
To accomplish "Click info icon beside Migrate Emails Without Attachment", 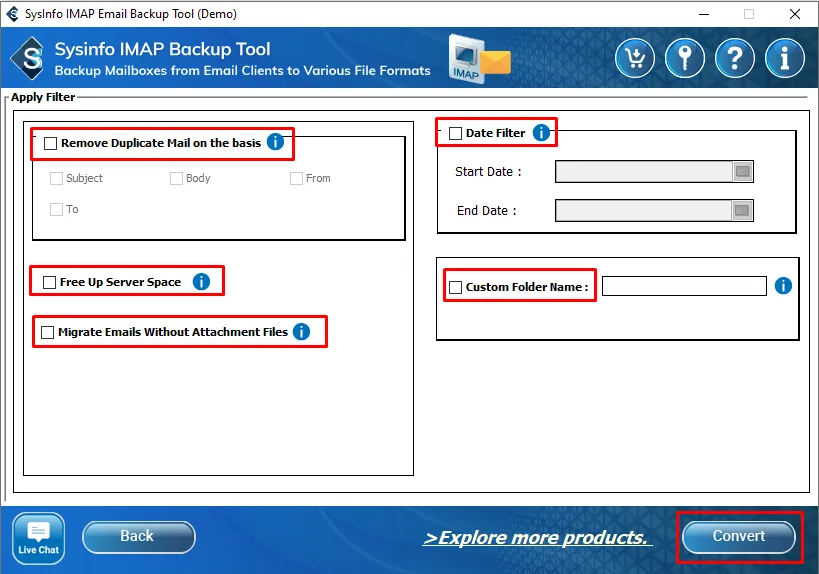I will pyautogui.click(x=301, y=331).
